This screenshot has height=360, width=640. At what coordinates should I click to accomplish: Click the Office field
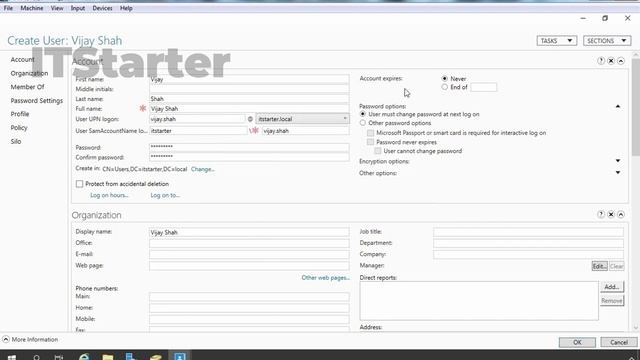pos(249,243)
